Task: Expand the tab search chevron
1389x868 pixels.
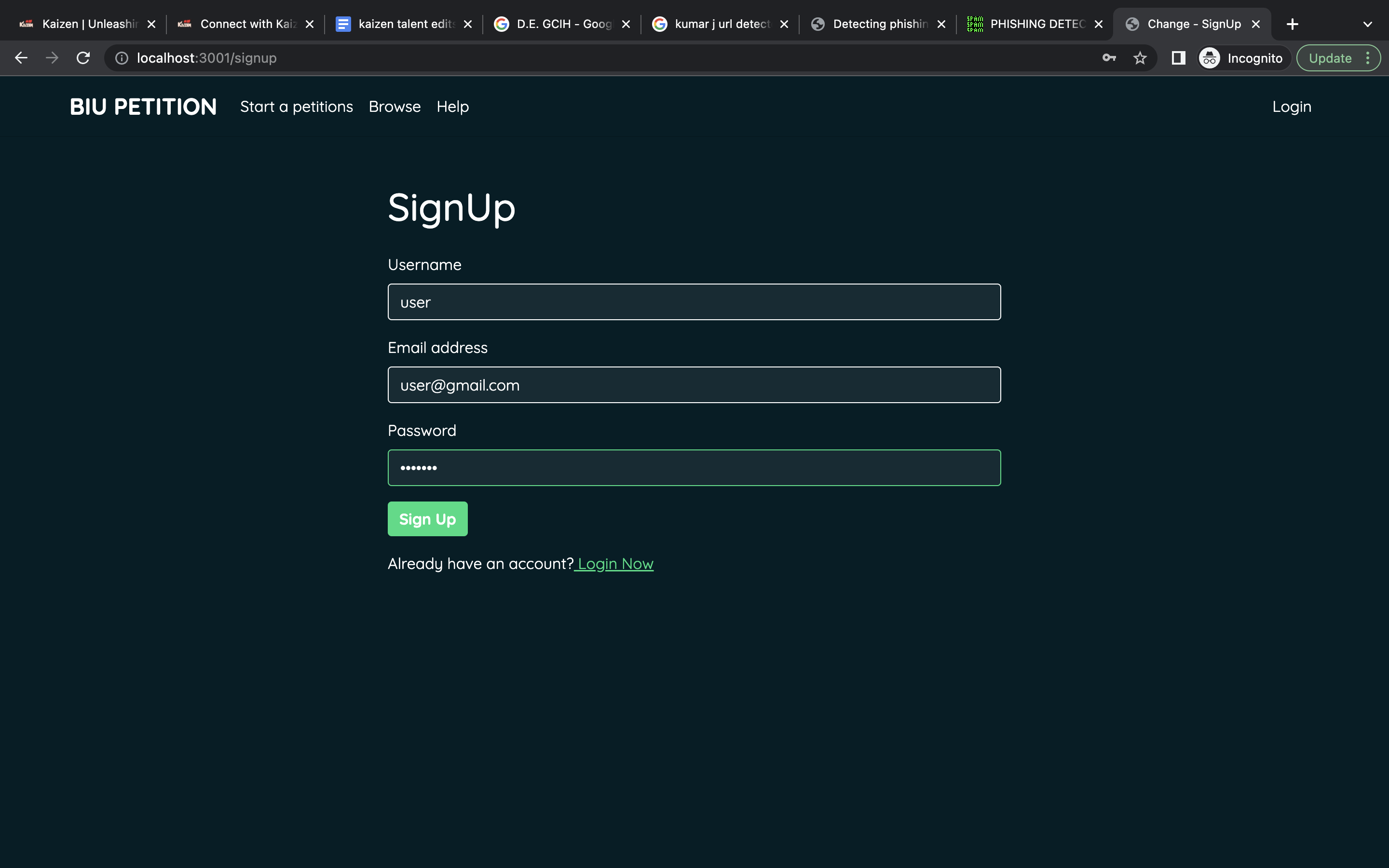Action: [1367, 24]
